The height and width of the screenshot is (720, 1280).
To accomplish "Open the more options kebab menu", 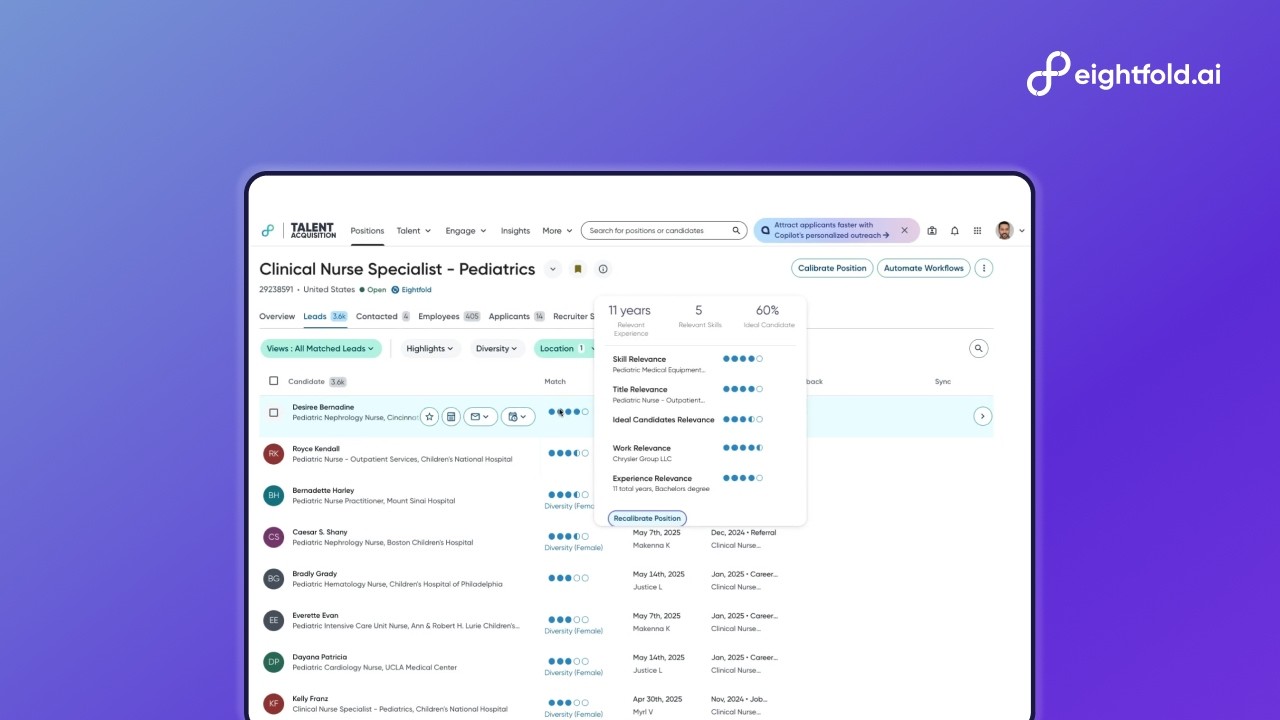I will click(x=984, y=268).
